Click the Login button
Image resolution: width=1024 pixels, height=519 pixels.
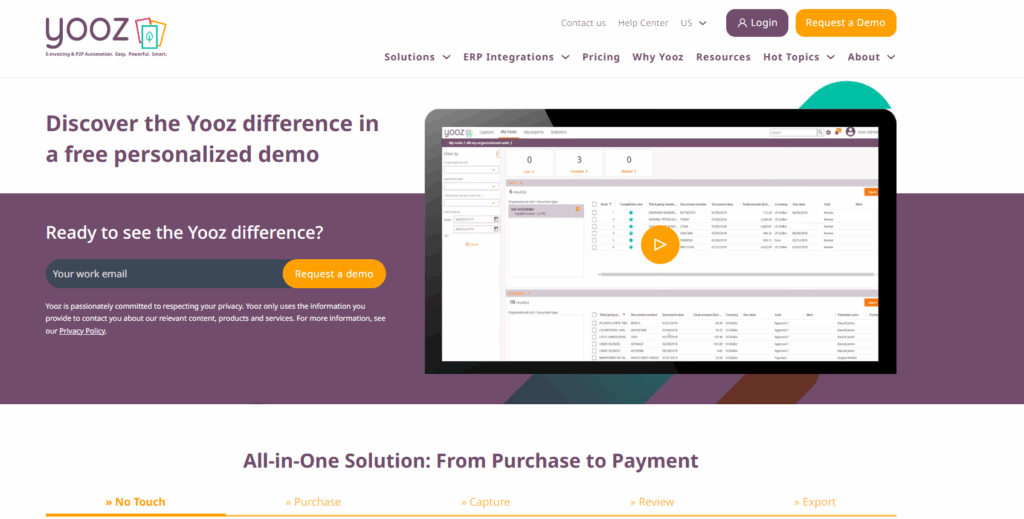757,23
